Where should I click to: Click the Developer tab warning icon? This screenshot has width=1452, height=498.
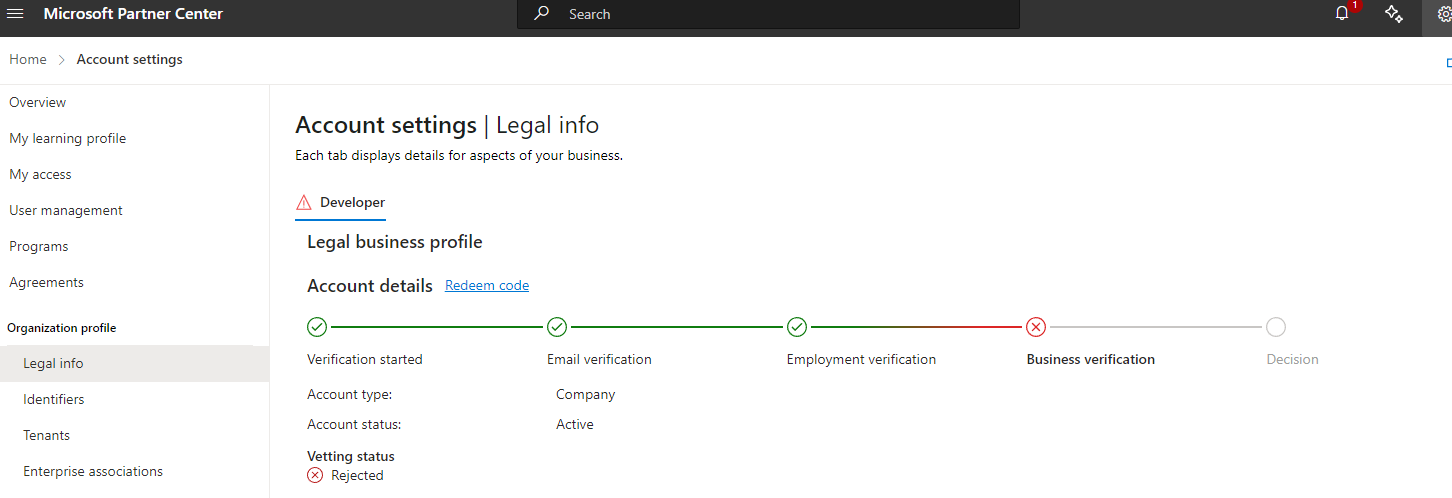[304, 202]
